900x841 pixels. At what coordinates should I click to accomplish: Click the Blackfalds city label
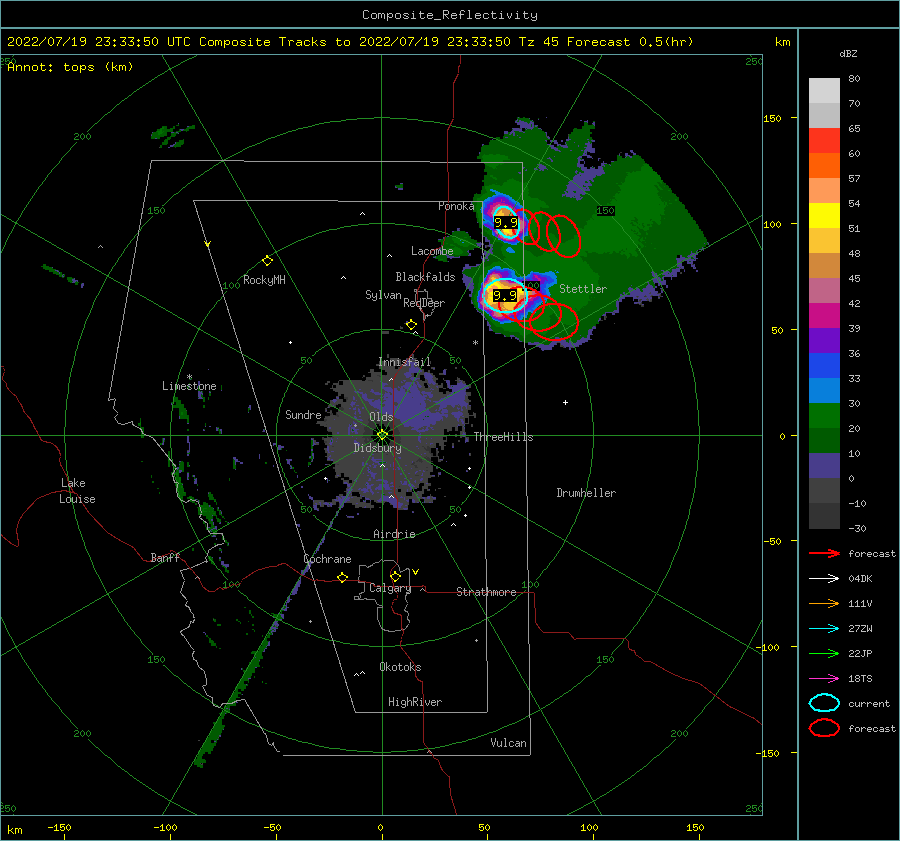tap(425, 277)
